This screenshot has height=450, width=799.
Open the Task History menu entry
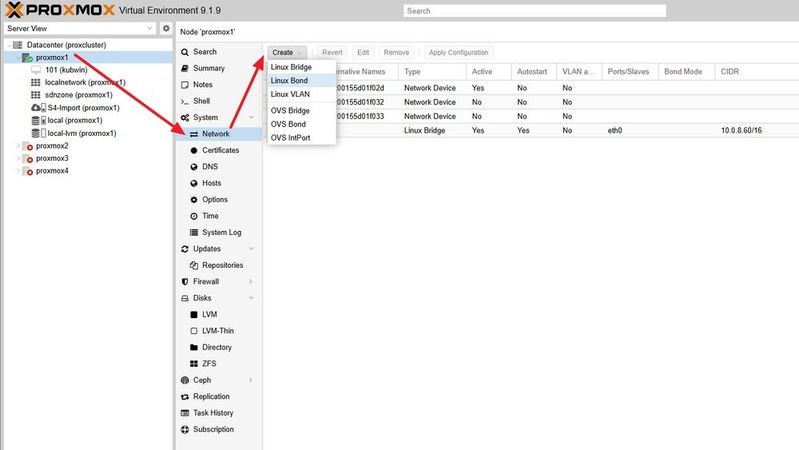point(219,413)
